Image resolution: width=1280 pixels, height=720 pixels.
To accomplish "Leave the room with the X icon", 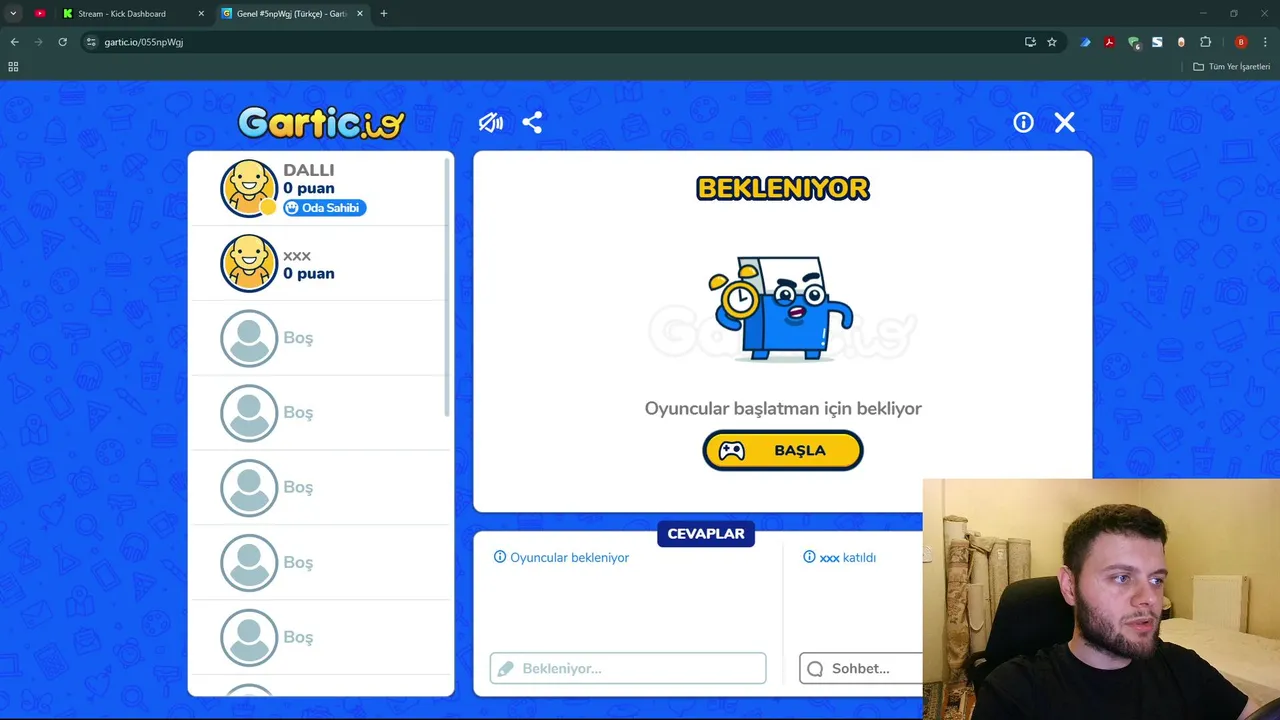I will pyautogui.click(x=1065, y=122).
